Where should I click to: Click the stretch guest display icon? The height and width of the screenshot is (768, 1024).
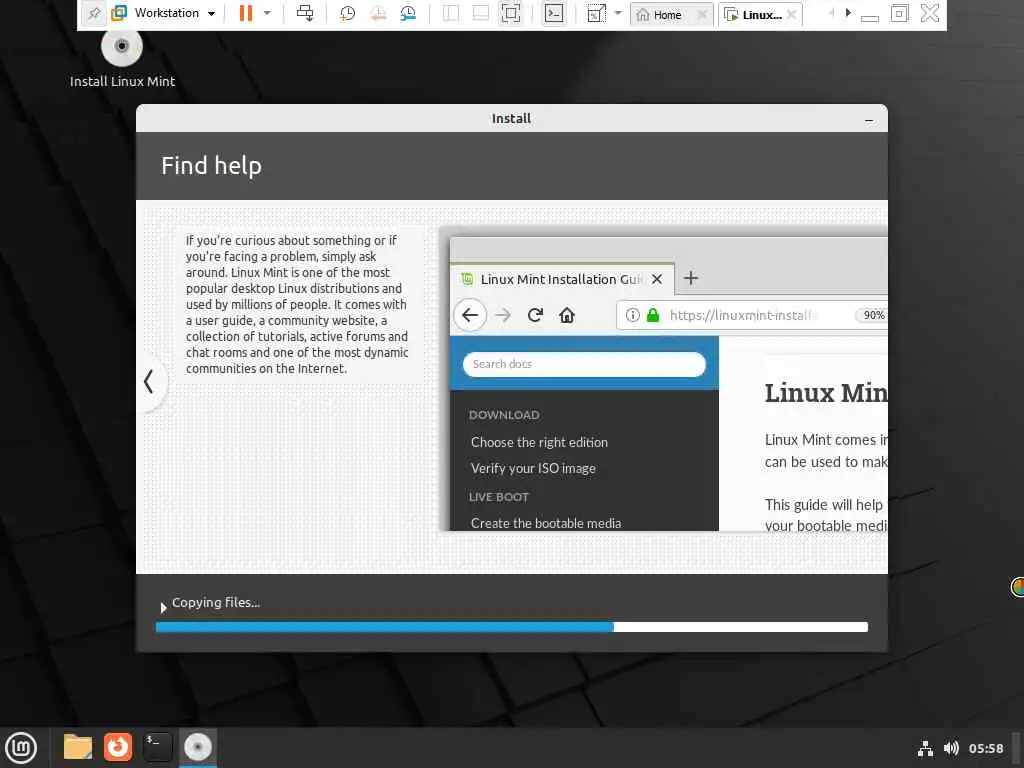pos(596,13)
